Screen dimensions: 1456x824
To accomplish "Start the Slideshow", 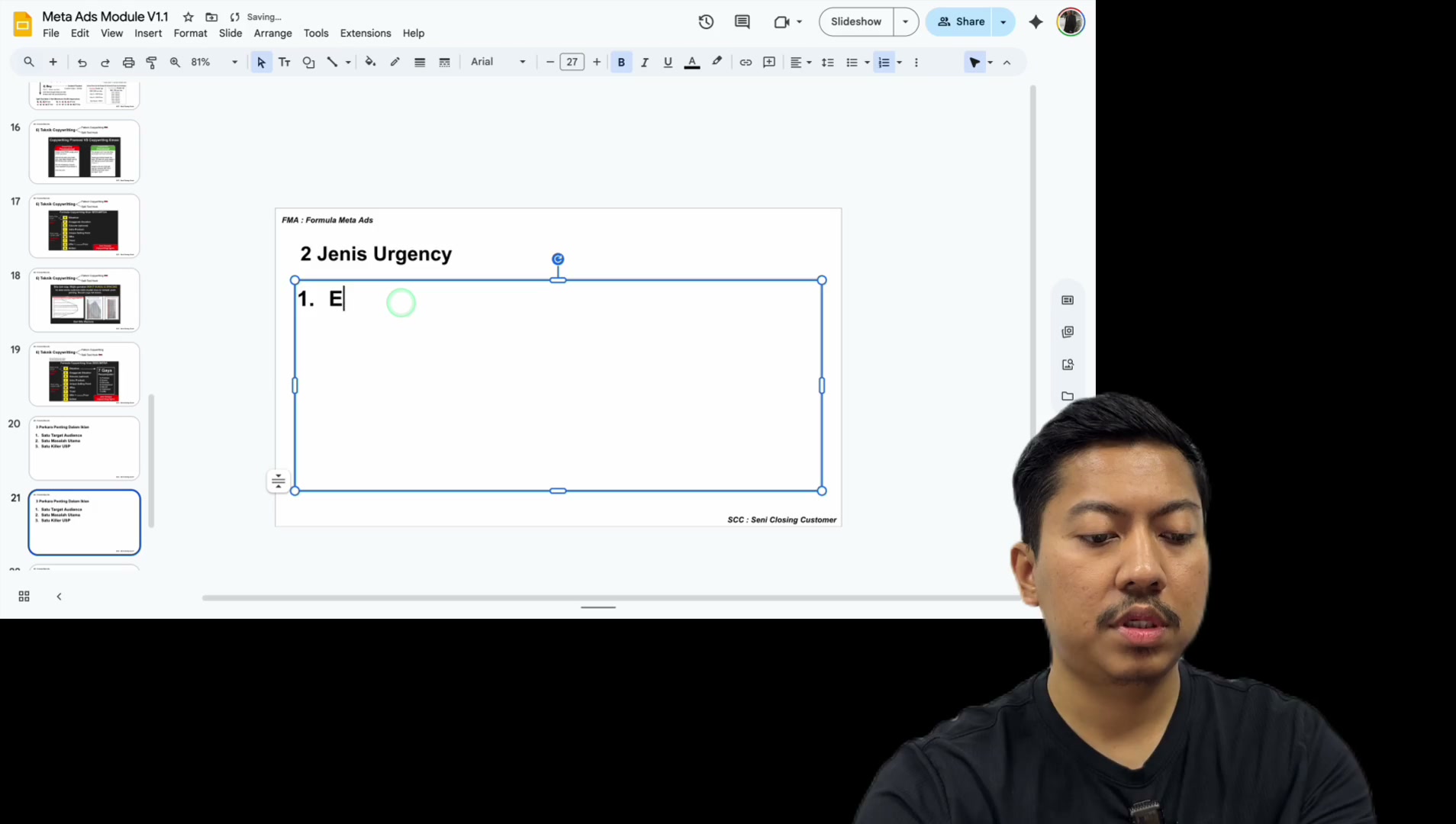I will click(856, 22).
